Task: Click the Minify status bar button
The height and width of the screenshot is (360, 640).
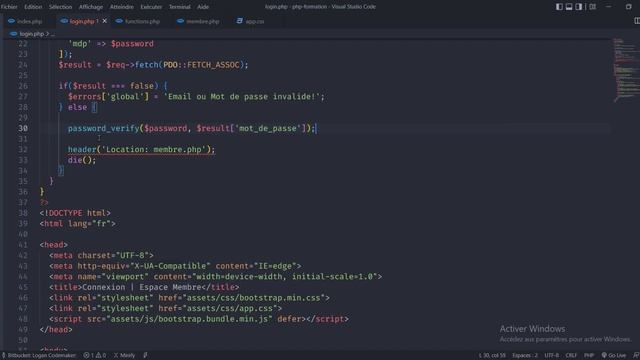Action: pyautogui.click(x=124, y=355)
